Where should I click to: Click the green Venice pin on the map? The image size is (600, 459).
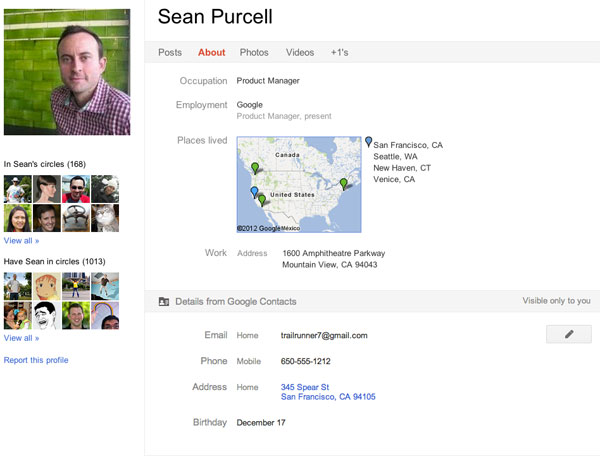[262, 200]
